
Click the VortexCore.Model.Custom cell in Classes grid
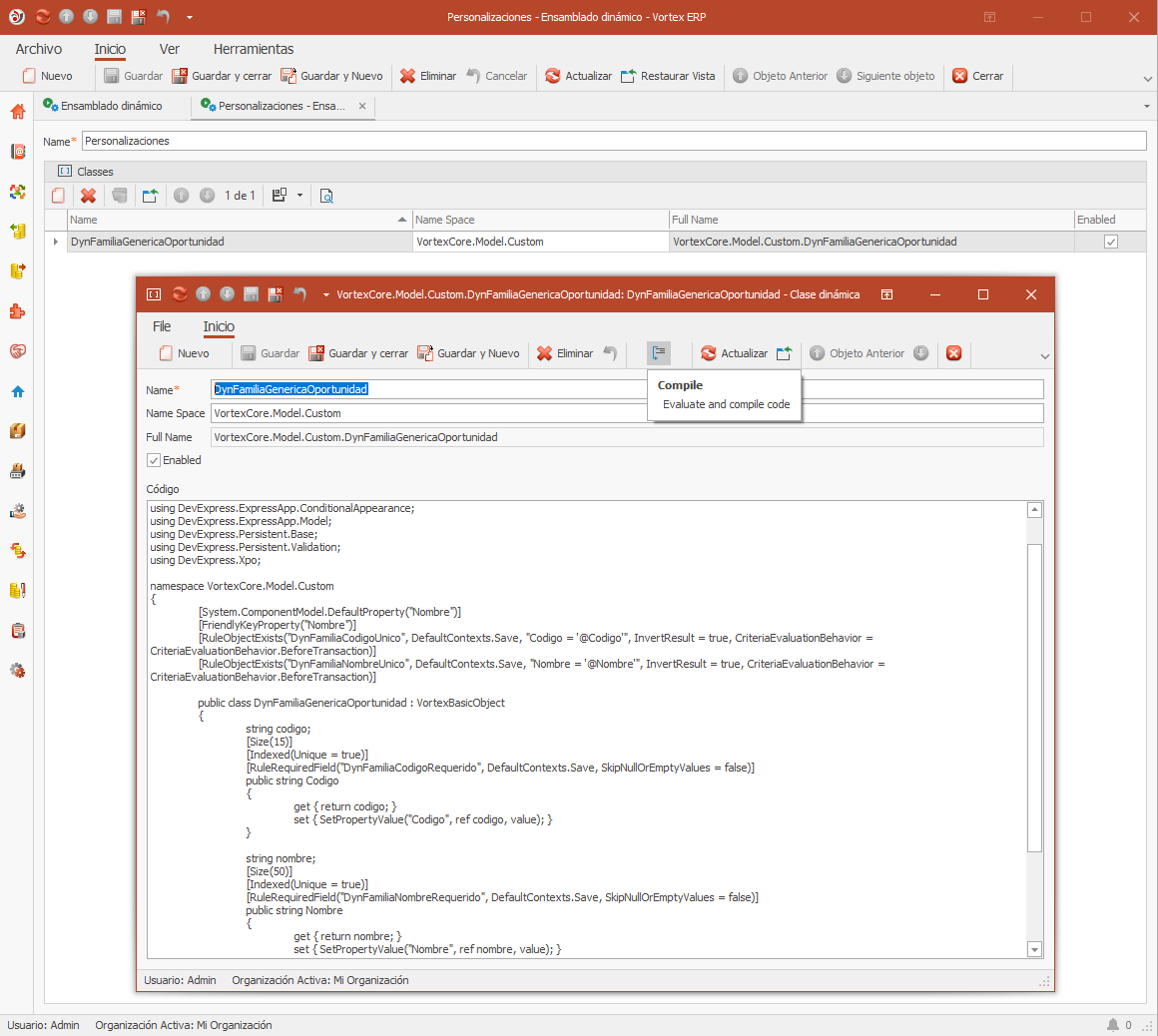pyautogui.click(x=540, y=242)
